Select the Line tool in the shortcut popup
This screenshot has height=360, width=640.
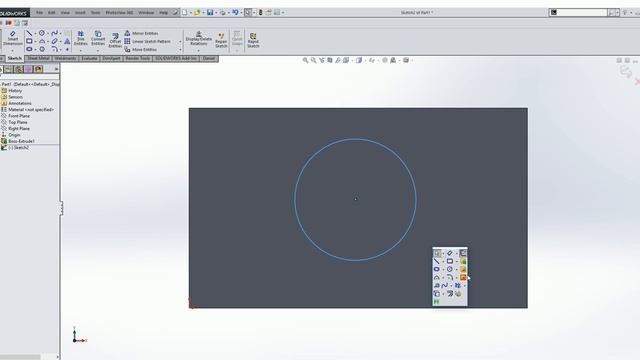click(x=437, y=261)
